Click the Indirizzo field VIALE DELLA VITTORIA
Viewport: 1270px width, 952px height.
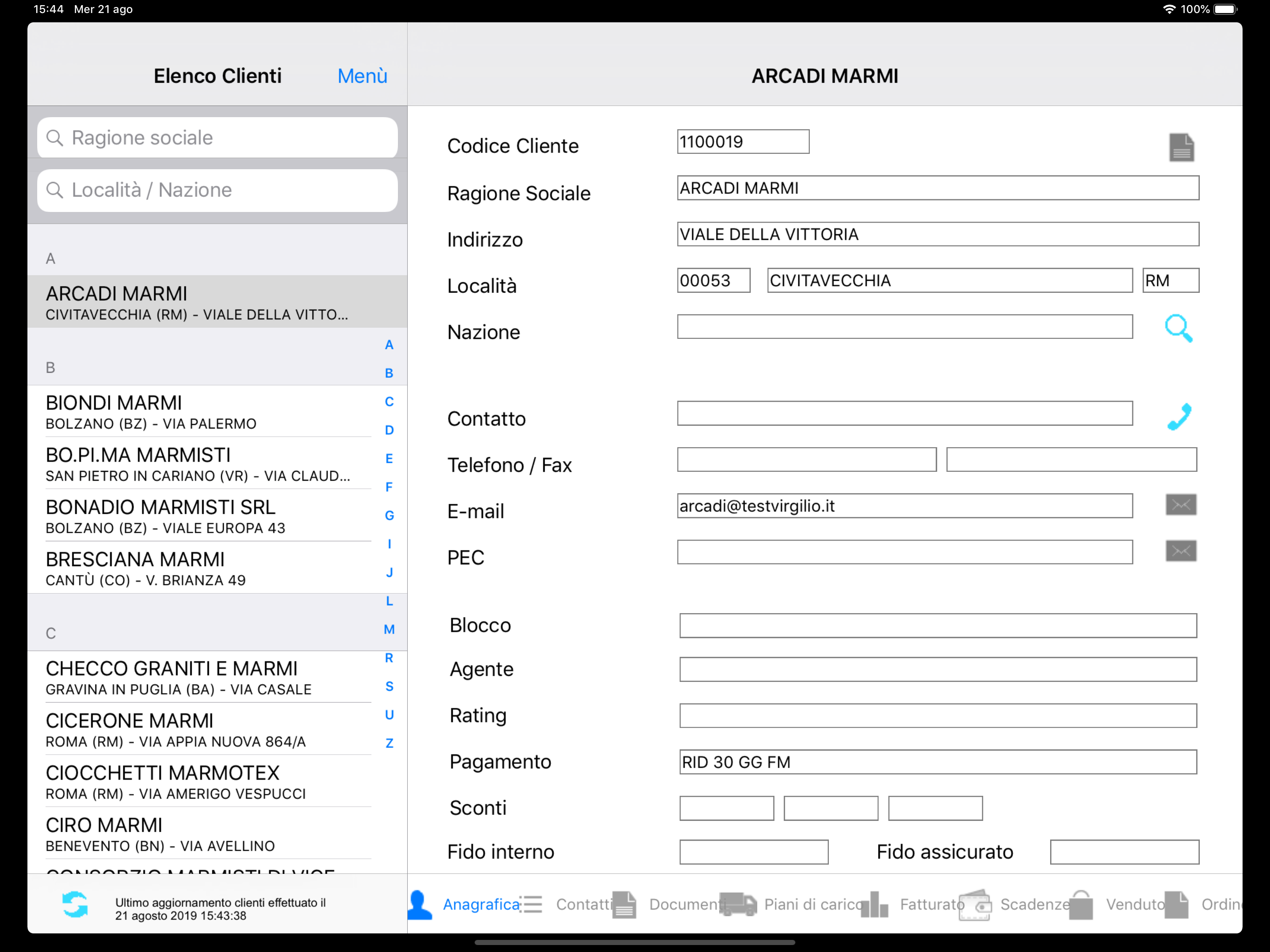[938, 234]
